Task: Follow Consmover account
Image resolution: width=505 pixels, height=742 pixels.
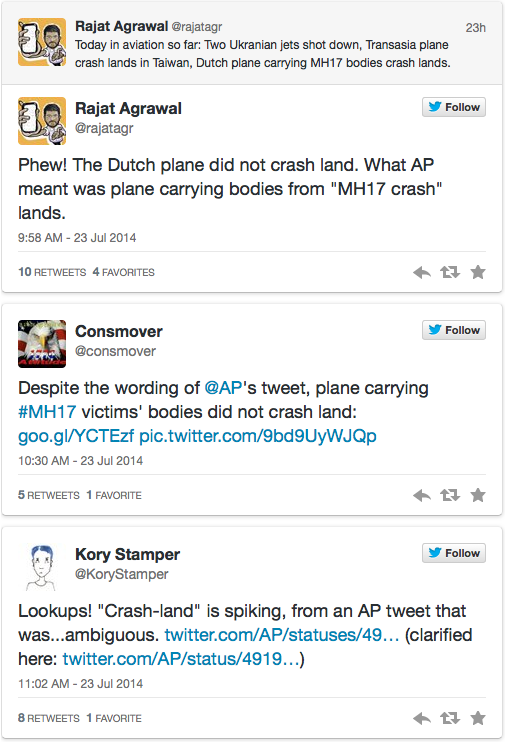Action: click(x=454, y=330)
